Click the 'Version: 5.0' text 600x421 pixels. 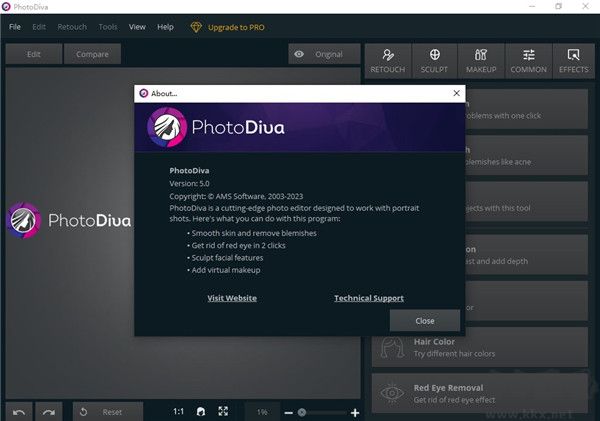(189, 183)
